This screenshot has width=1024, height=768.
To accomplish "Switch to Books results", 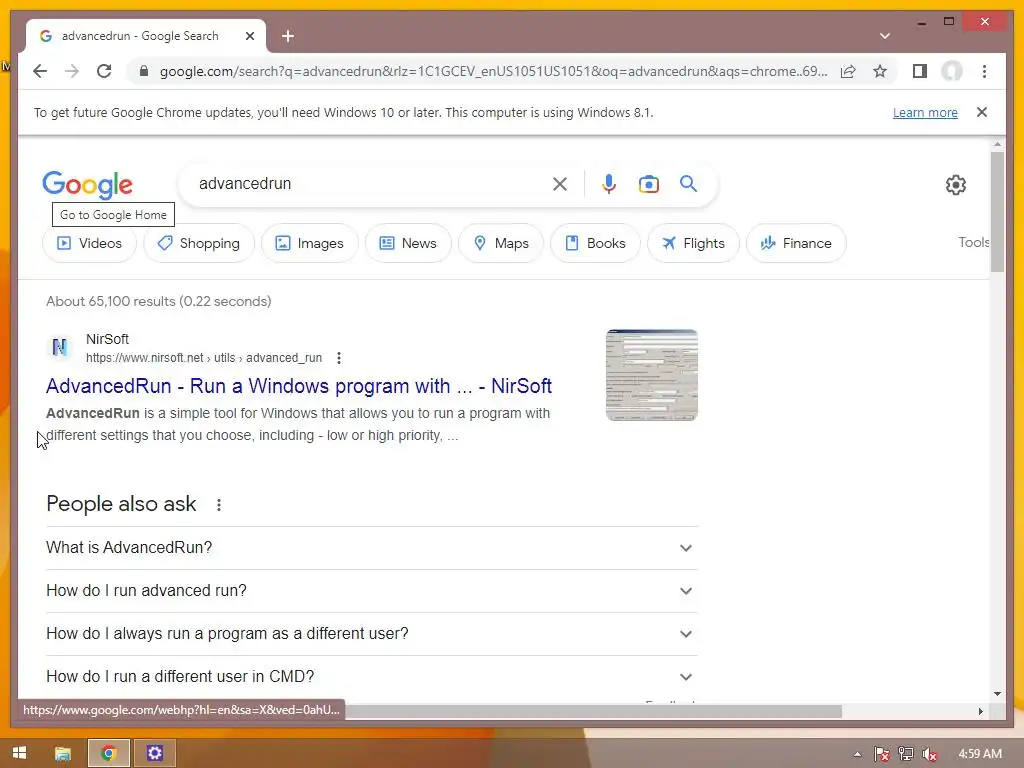I will [x=595, y=243].
